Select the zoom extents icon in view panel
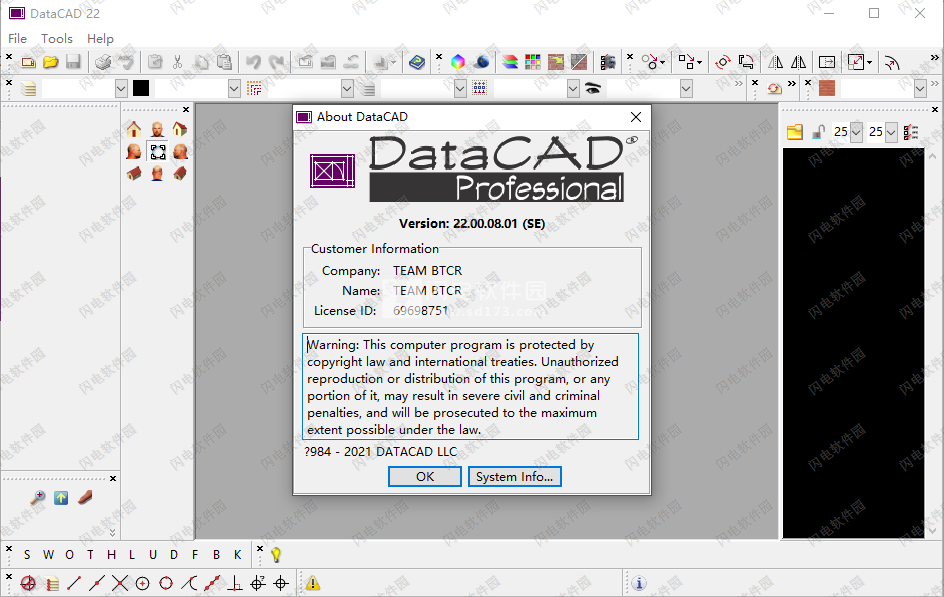944x597 pixels. [158, 152]
